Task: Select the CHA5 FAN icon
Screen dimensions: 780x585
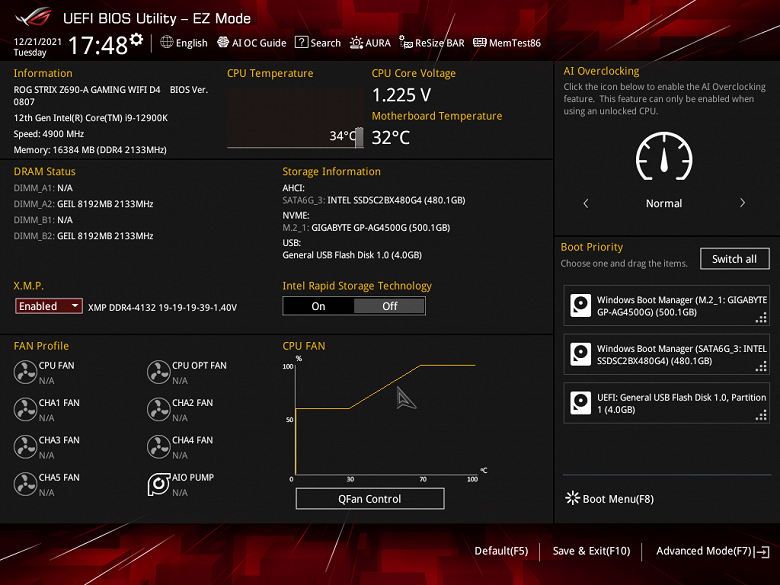Action: coord(25,484)
